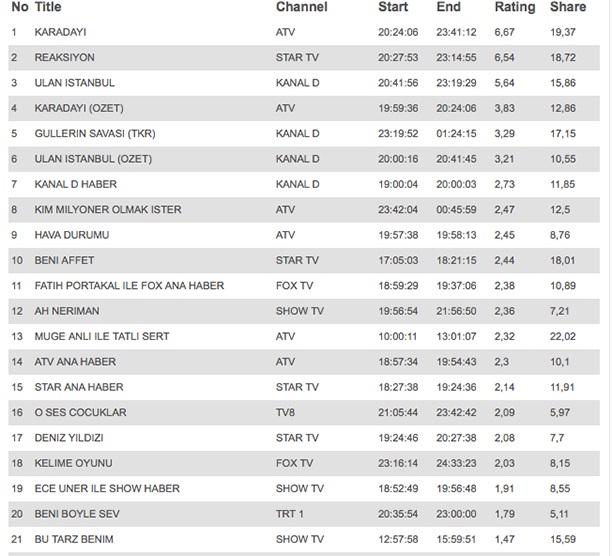This screenshot has width=612, height=556.
Task: Click share value 22,02
Action: click(x=563, y=336)
